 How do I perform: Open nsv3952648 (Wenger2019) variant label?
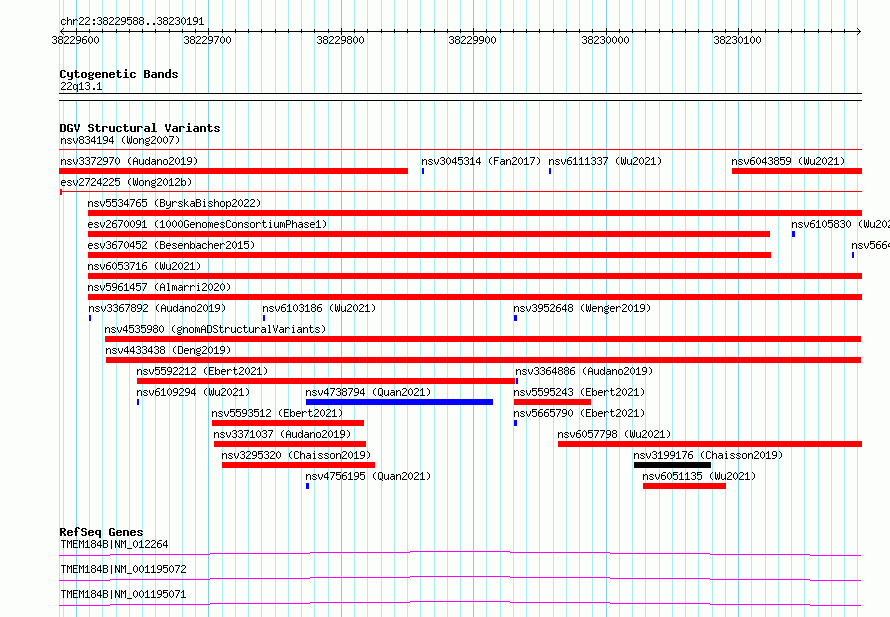(x=582, y=308)
